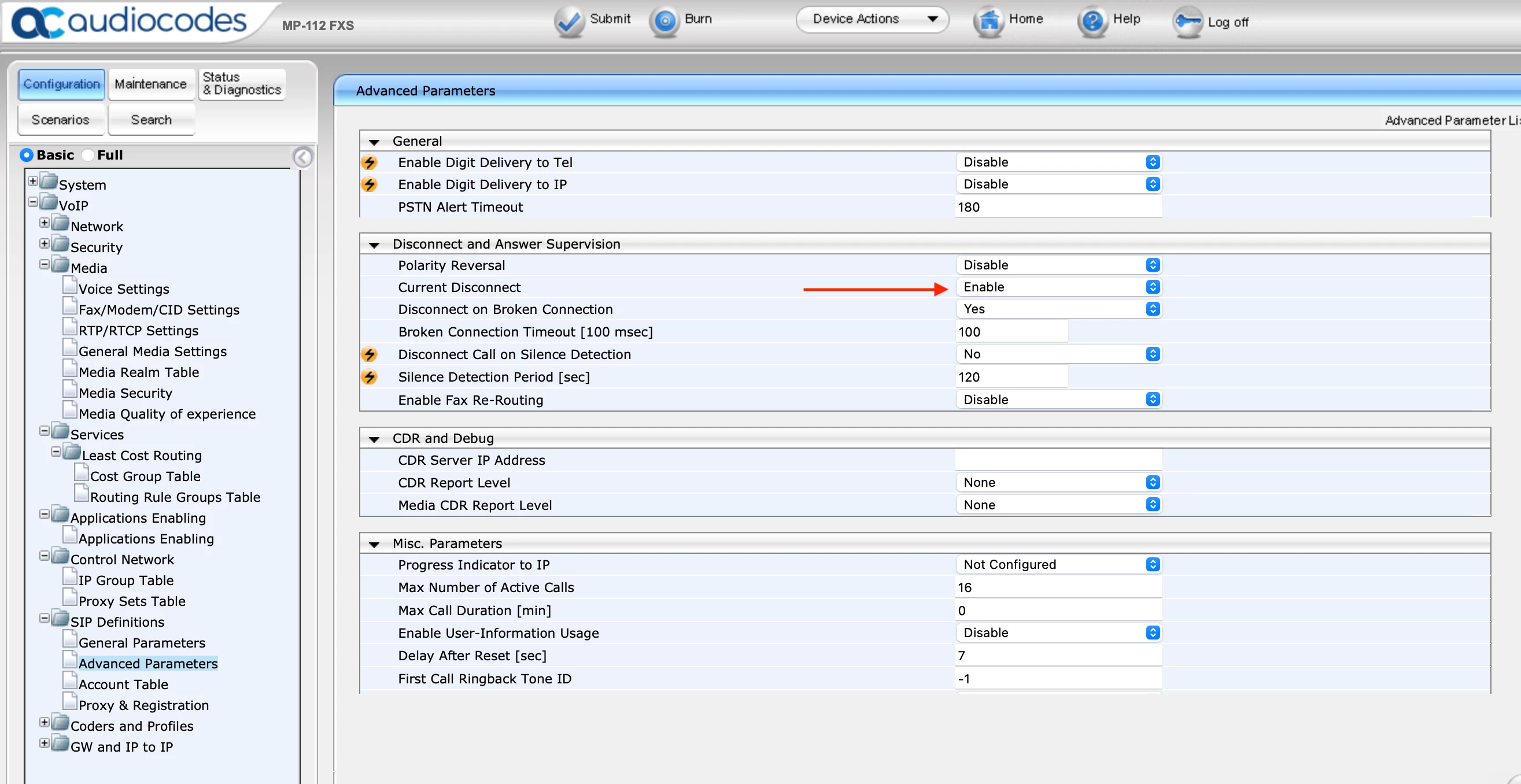Click the Submit checkmark icon
This screenshot has height=784, width=1521.
coord(568,21)
